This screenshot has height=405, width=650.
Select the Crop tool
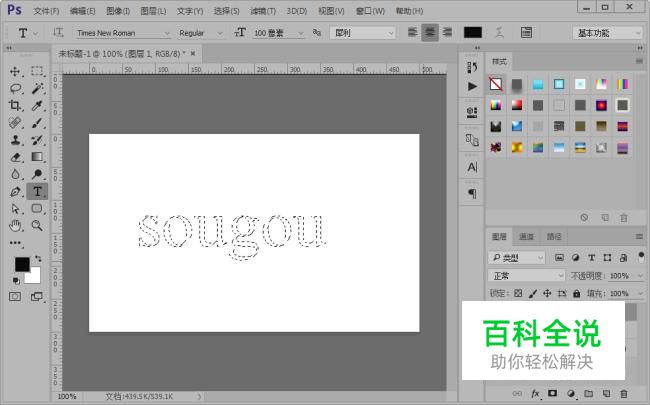click(15, 105)
